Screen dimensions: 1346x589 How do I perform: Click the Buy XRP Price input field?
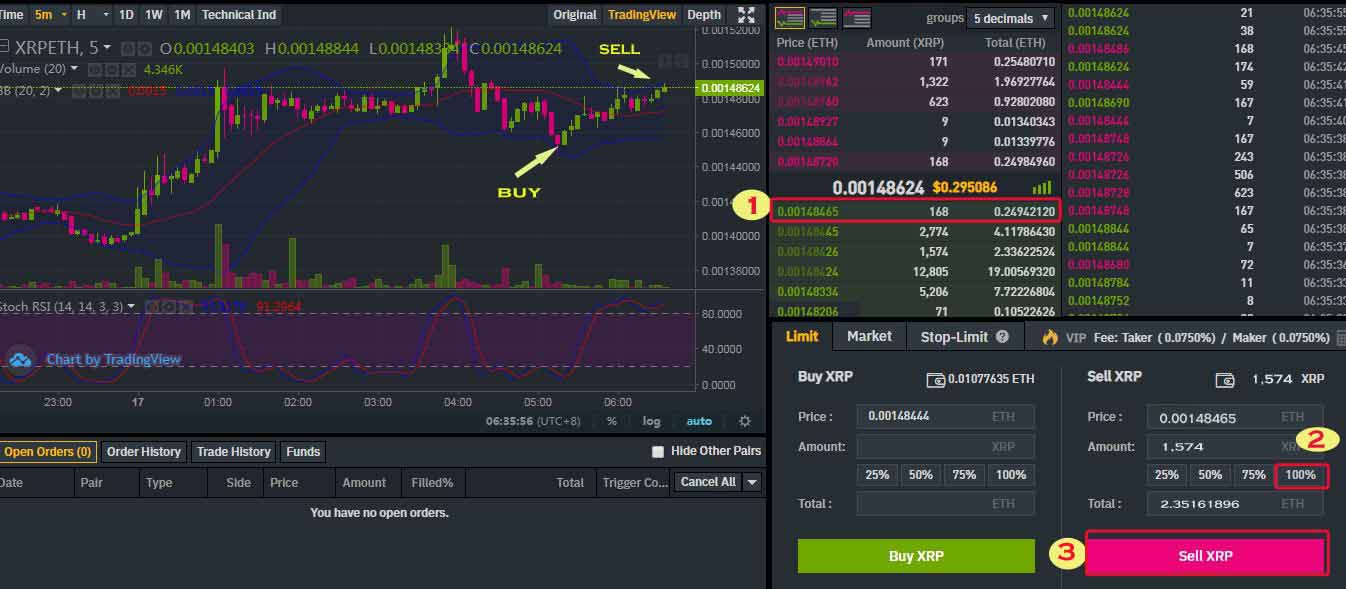coord(945,416)
